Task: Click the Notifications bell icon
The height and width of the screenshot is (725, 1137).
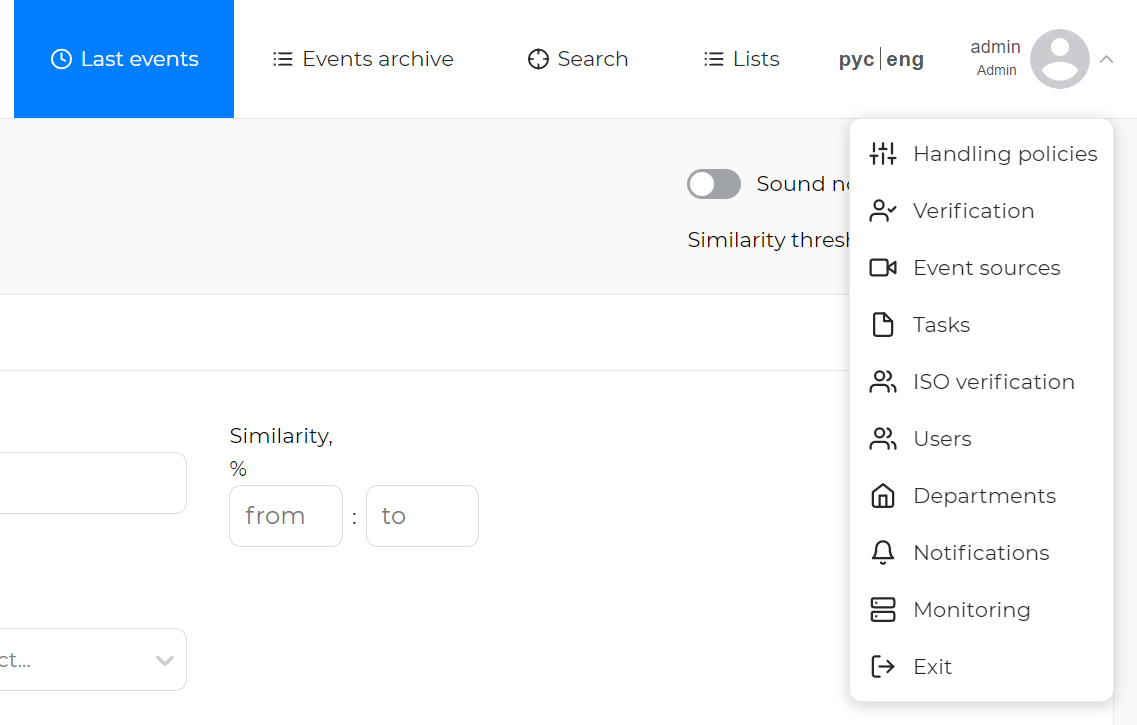Action: tap(883, 553)
